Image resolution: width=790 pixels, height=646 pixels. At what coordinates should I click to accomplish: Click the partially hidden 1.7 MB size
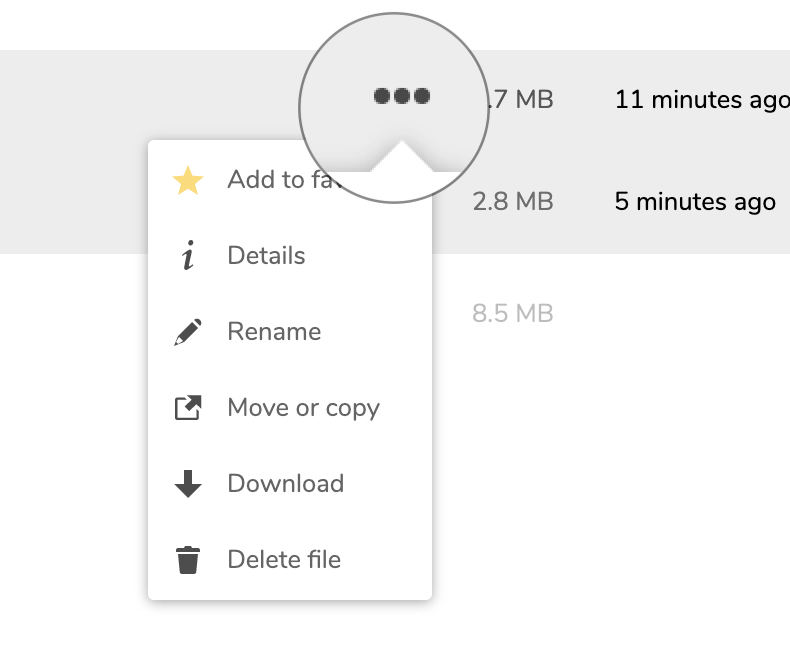520,100
